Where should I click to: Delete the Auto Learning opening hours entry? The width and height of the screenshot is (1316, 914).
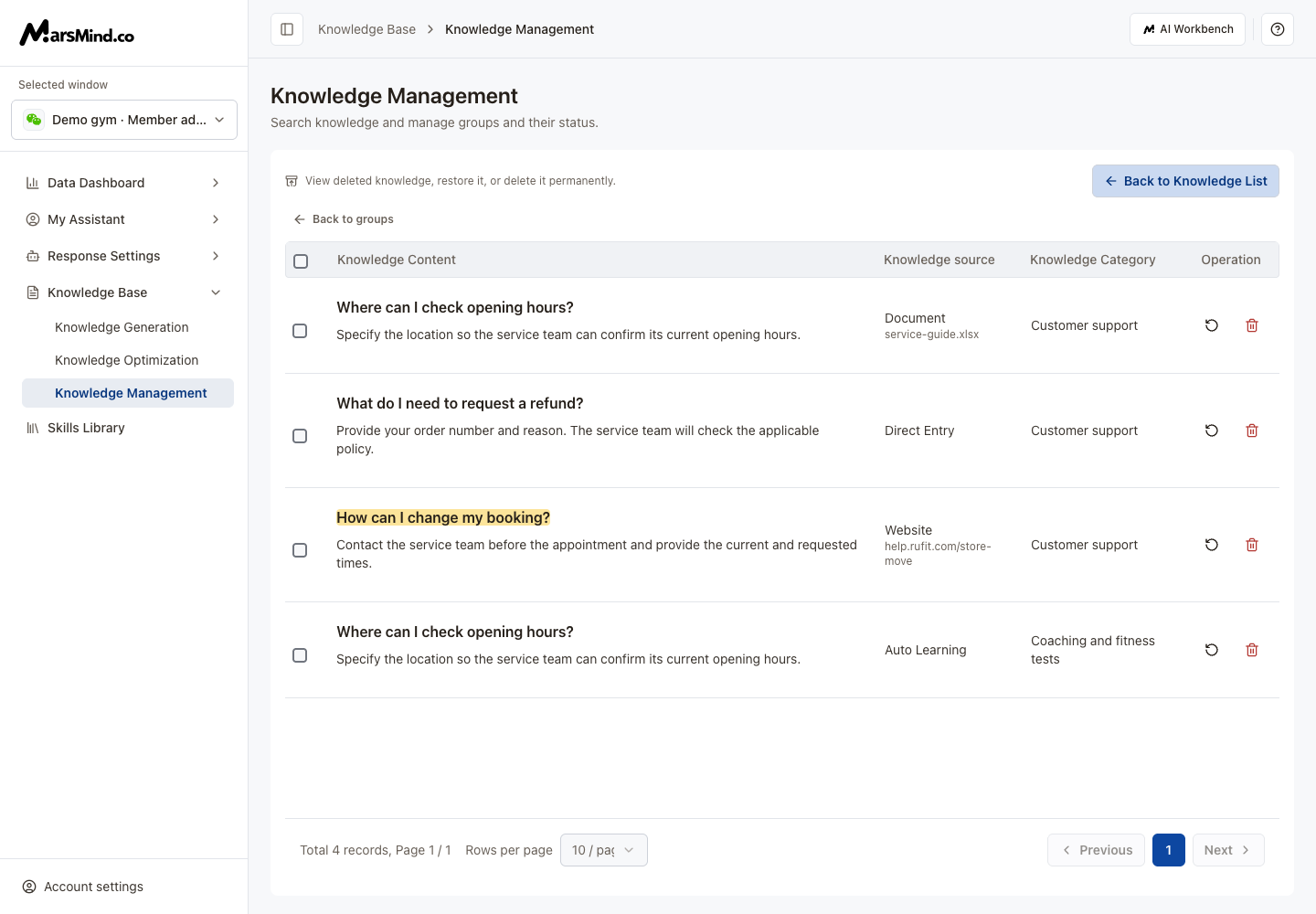tap(1252, 650)
